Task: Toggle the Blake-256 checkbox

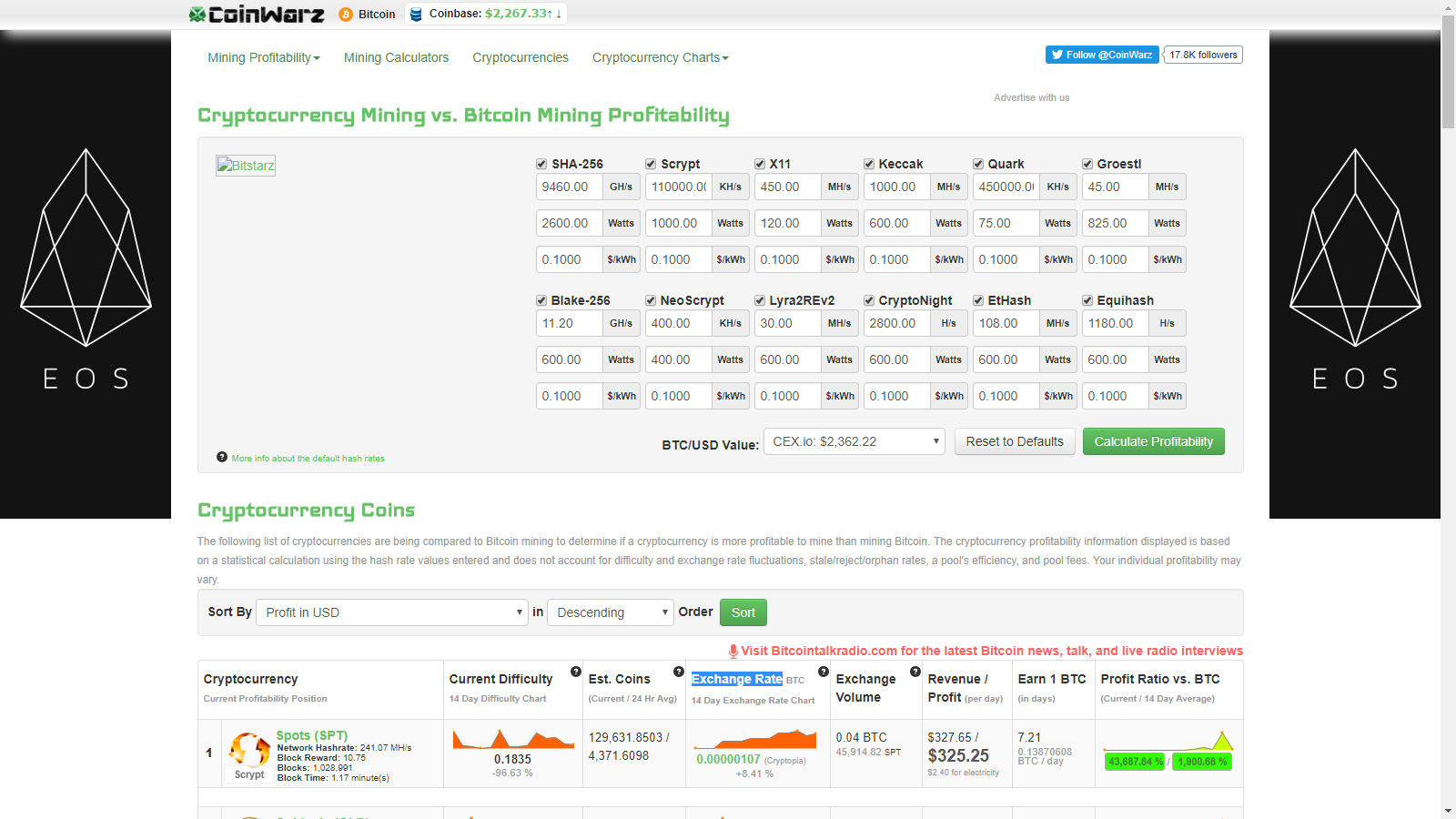Action: (541, 300)
